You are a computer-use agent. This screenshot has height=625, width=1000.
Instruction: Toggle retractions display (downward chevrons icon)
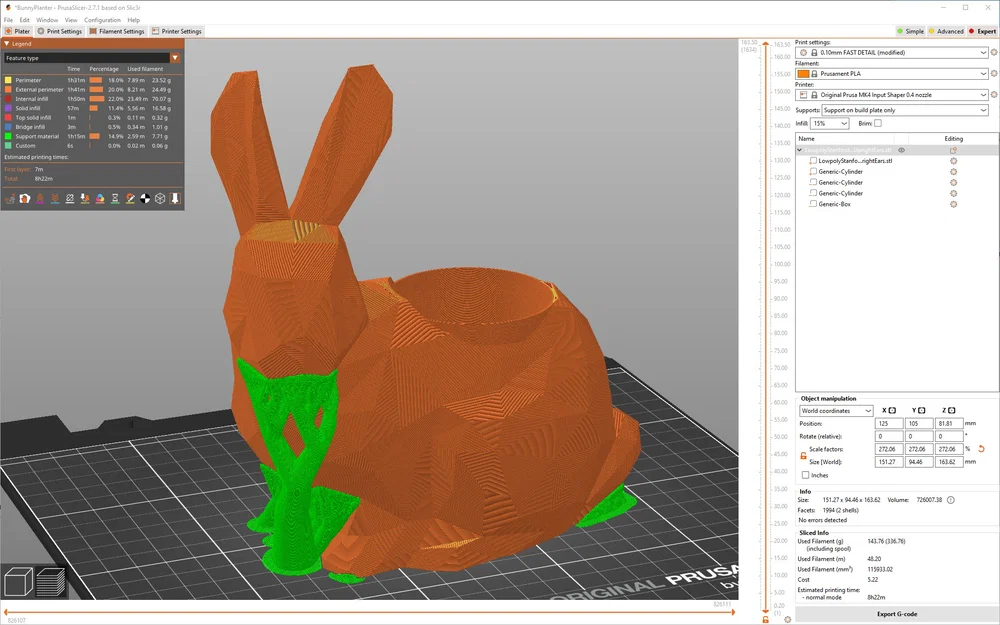click(x=54, y=199)
